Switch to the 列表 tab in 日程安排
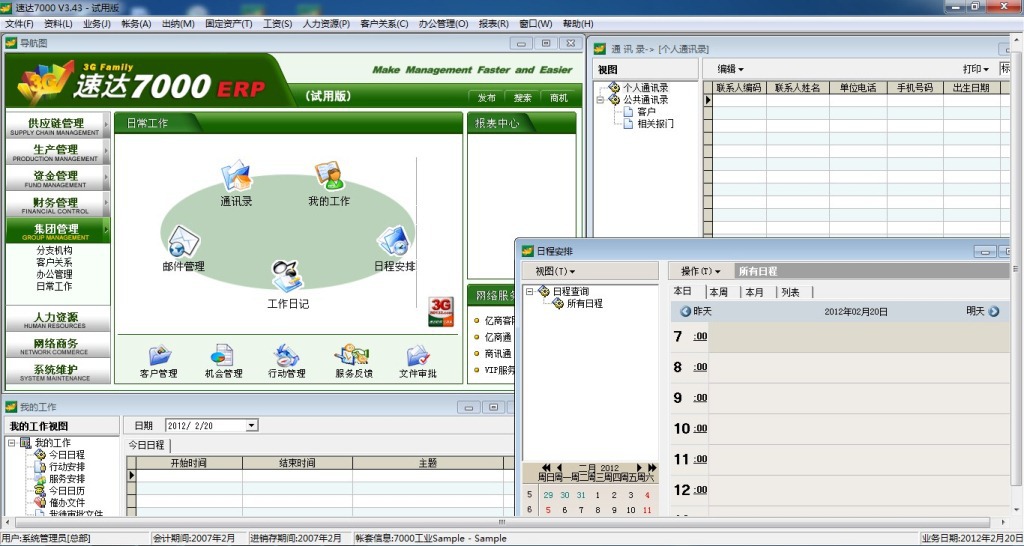This screenshot has height=546, width=1024. (790, 292)
